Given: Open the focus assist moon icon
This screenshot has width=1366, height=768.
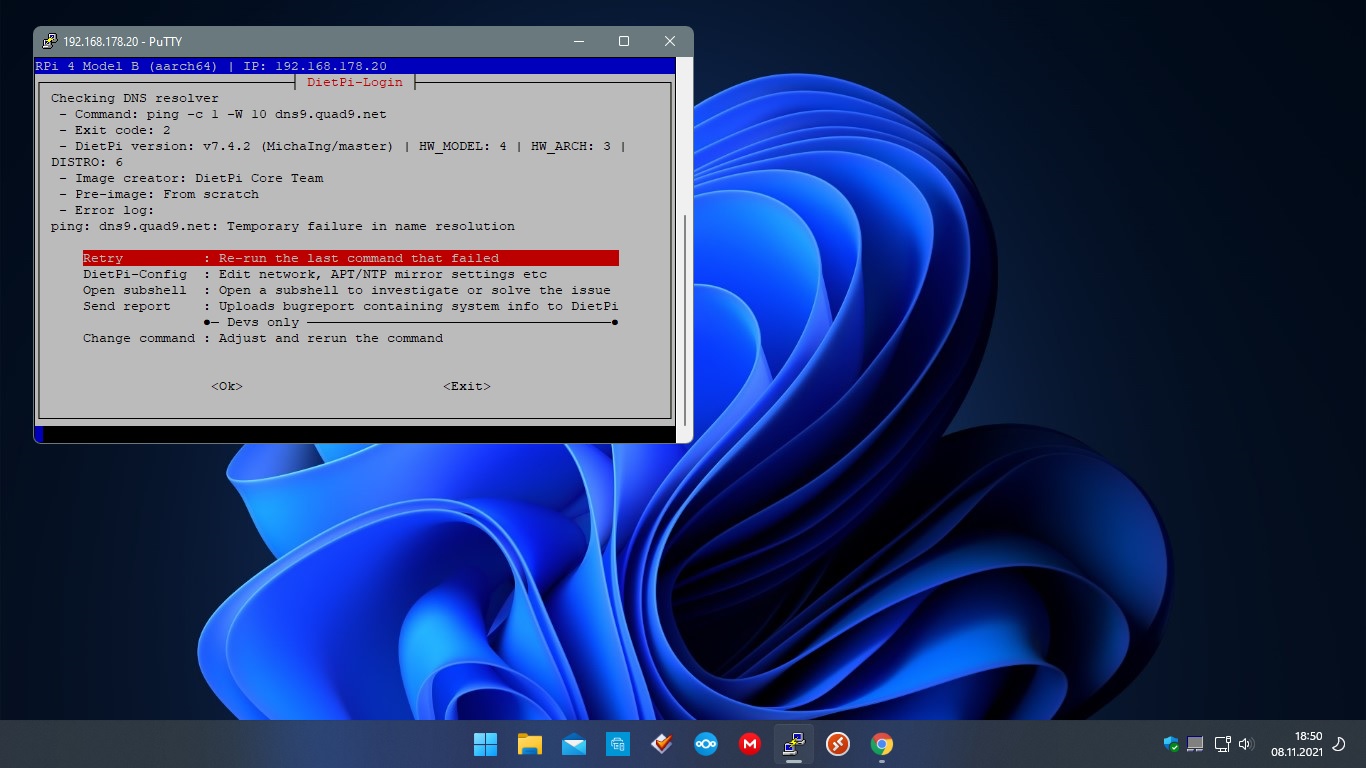Looking at the screenshot, I should click(x=1340, y=744).
